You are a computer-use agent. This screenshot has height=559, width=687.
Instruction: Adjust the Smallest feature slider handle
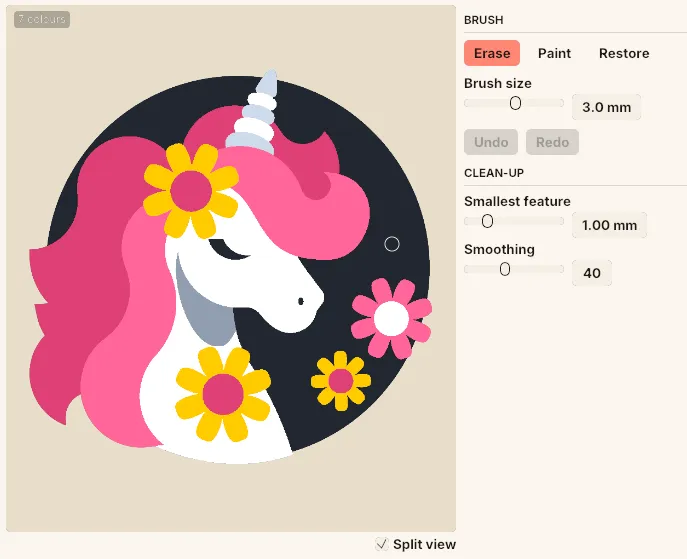point(487,221)
